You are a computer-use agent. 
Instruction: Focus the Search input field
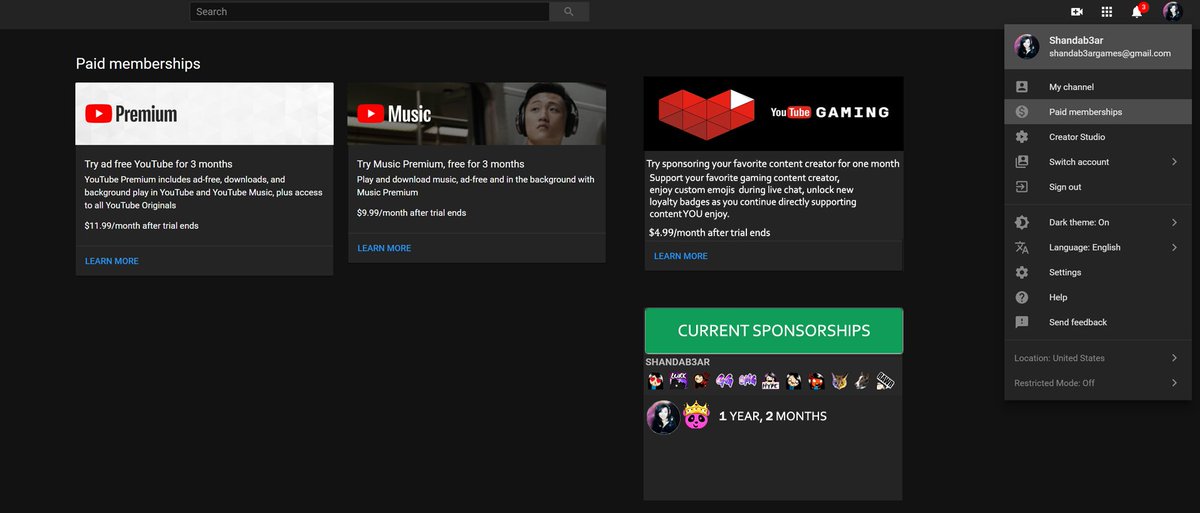click(x=370, y=12)
